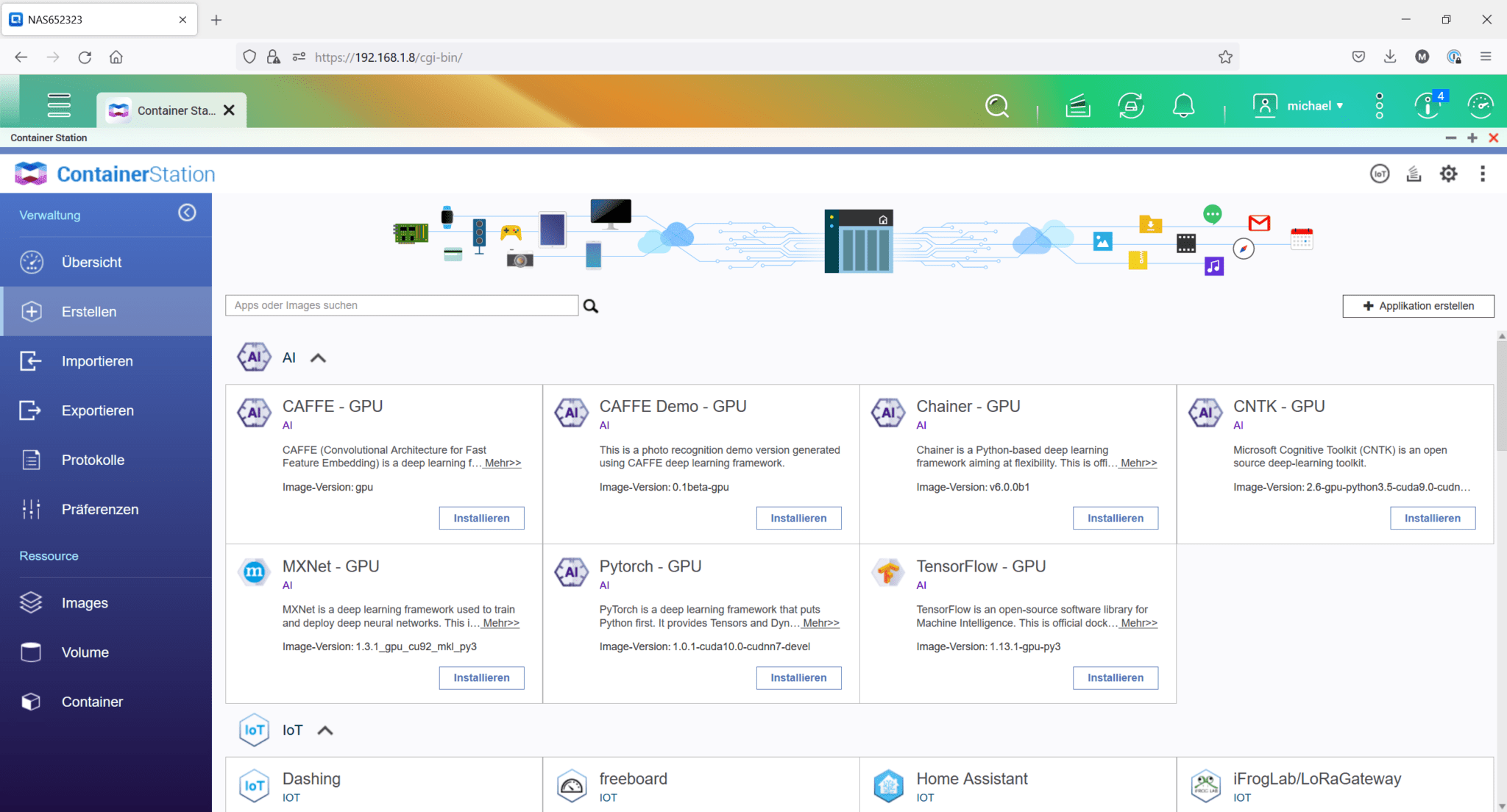Open Container Station settings via gear icon
The height and width of the screenshot is (812, 1507).
1448,174
